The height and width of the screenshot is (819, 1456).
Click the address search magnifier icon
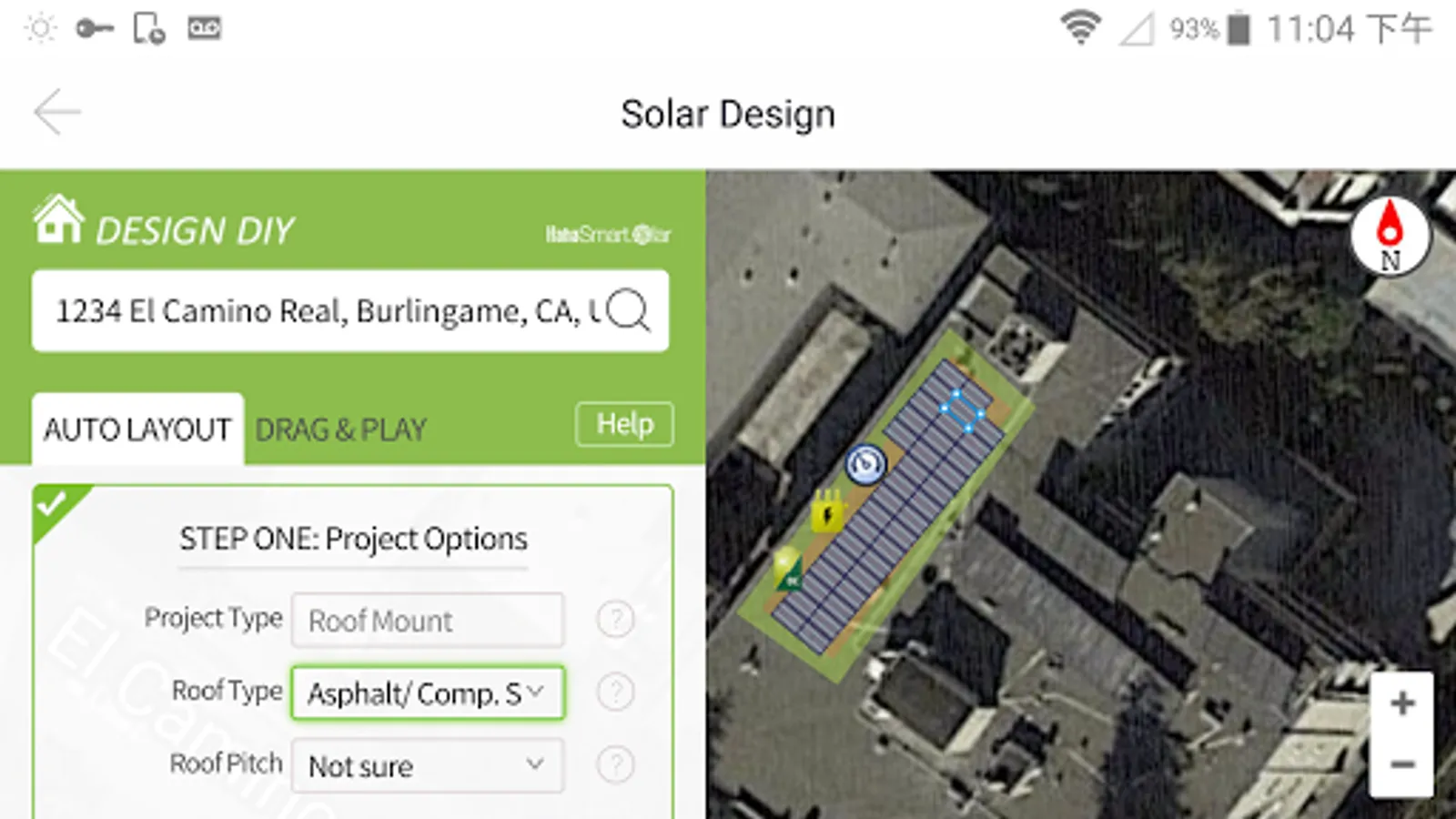click(x=628, y=310)
